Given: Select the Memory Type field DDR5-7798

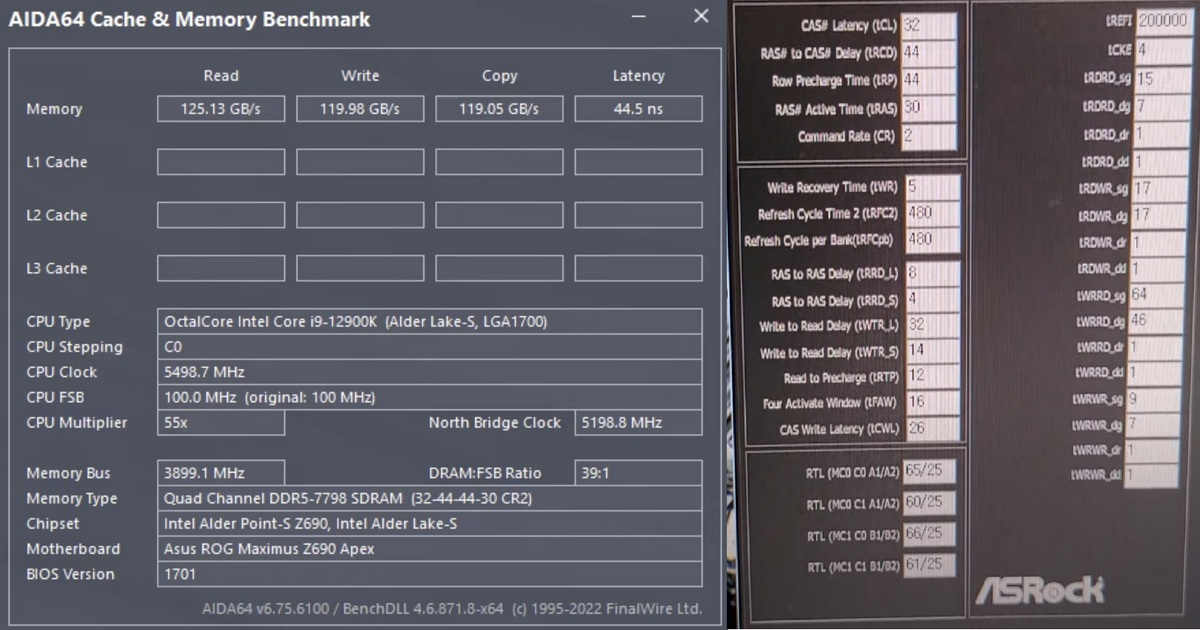Looking at the screenshot, I should pyautogui.click(x=429, y=498).
